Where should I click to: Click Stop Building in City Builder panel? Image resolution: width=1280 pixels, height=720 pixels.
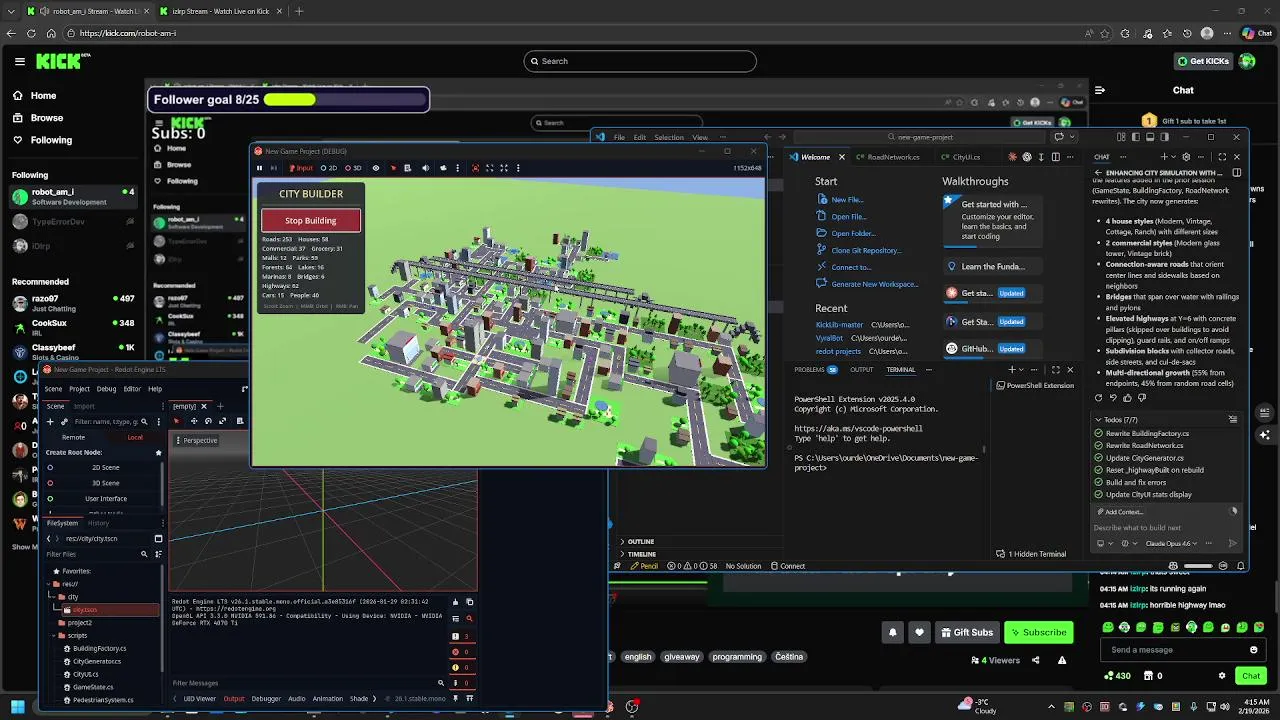pyautogui.click(x=311, y=220)
